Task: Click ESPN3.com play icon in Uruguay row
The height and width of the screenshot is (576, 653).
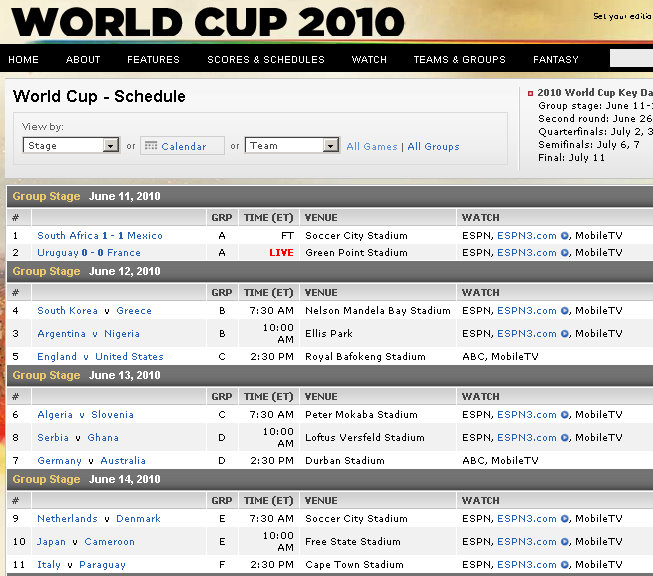Action: (x=564, y=253)
